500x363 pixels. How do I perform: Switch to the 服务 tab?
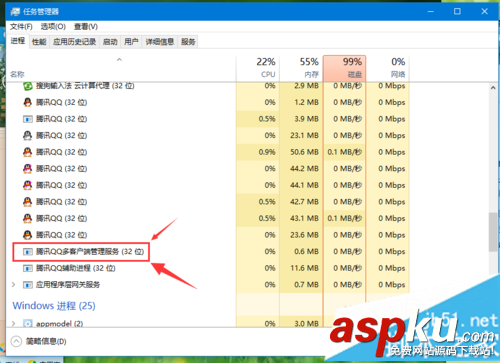pyautogui.click(x=188, y=42)
